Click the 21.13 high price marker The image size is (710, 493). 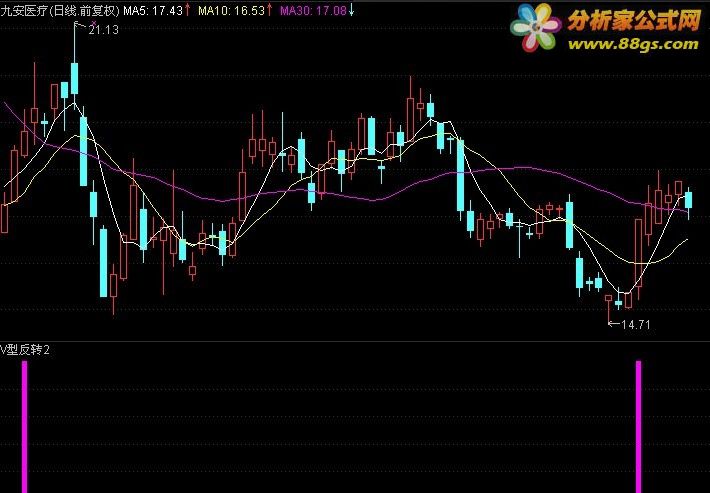pyautogui.click(x=103, y=30)
